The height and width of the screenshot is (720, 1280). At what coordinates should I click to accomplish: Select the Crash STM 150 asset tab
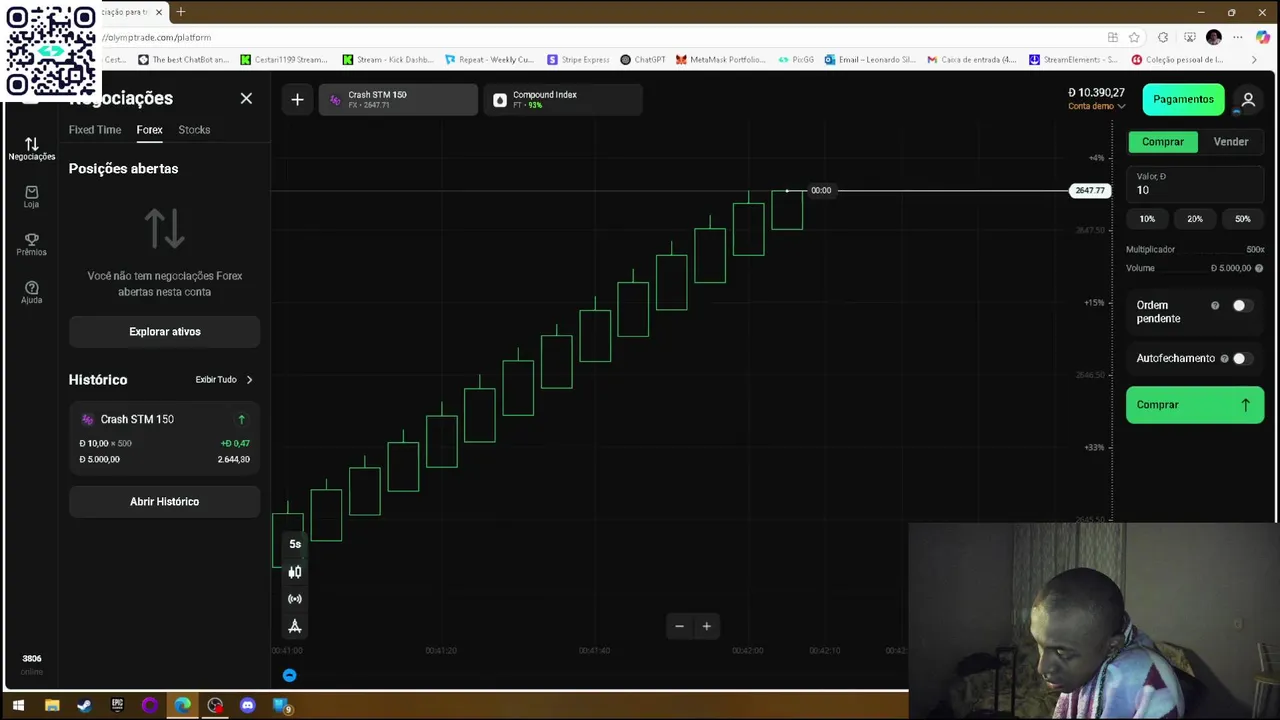click(398, 99)
